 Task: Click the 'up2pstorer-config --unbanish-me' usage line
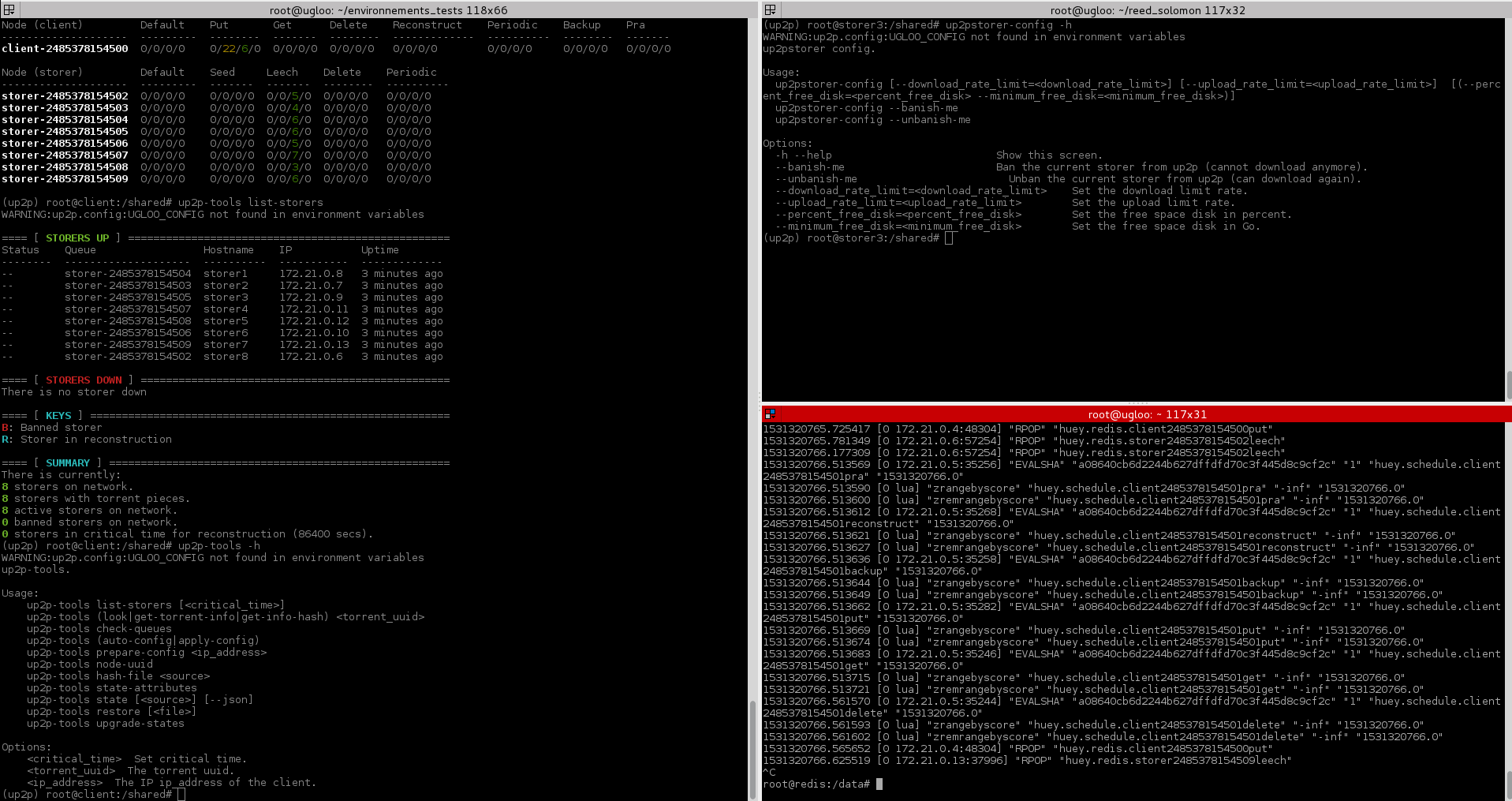point(873,120)
